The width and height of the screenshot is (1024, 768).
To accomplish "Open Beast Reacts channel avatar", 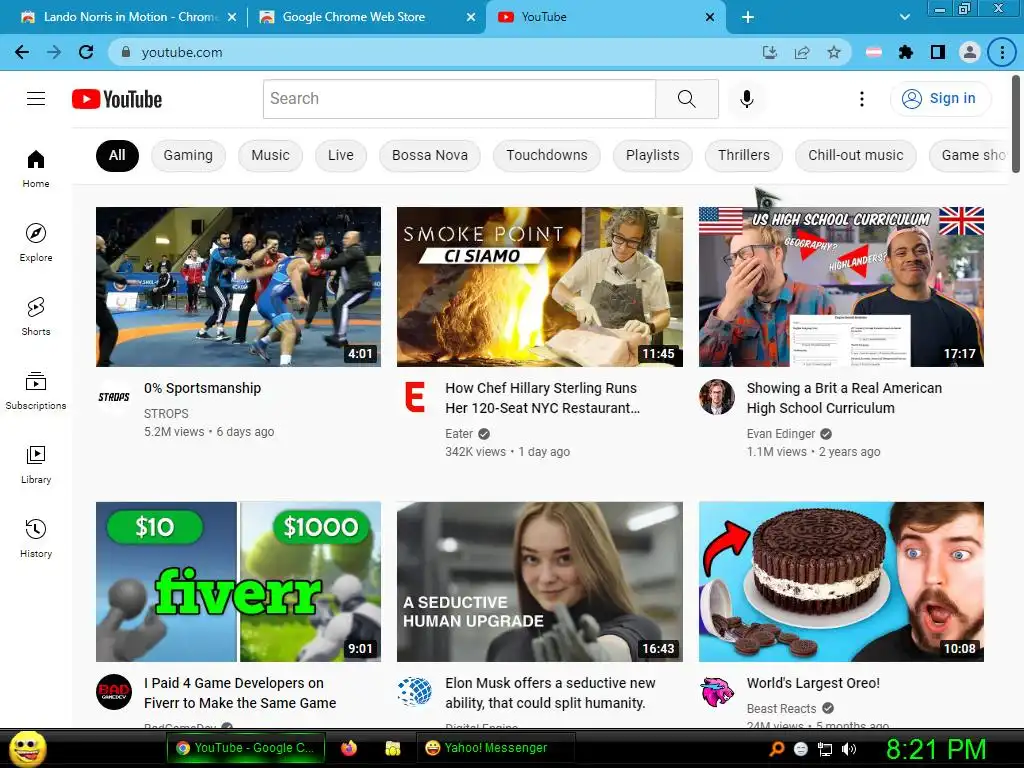I will tap(717, 692).
